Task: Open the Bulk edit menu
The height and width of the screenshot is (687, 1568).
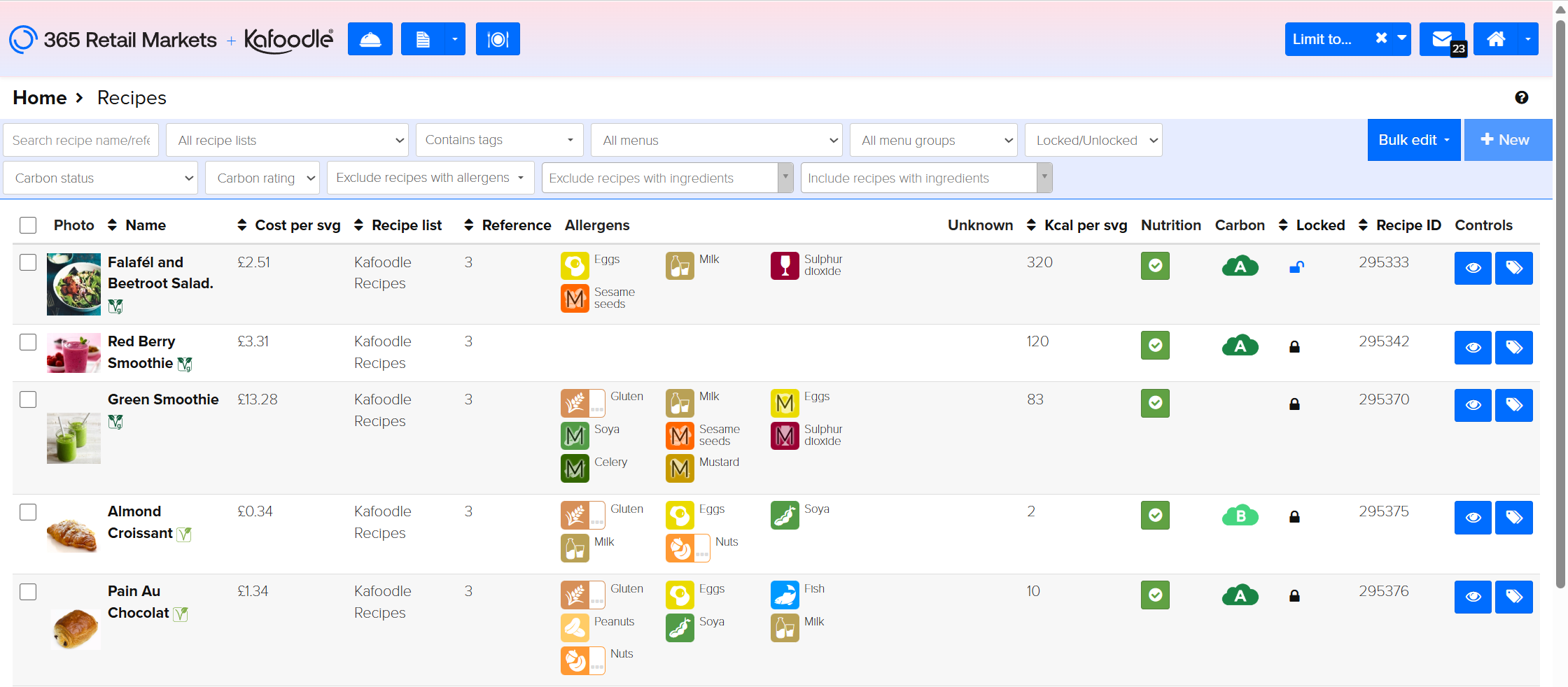Action: (1413, 140)
